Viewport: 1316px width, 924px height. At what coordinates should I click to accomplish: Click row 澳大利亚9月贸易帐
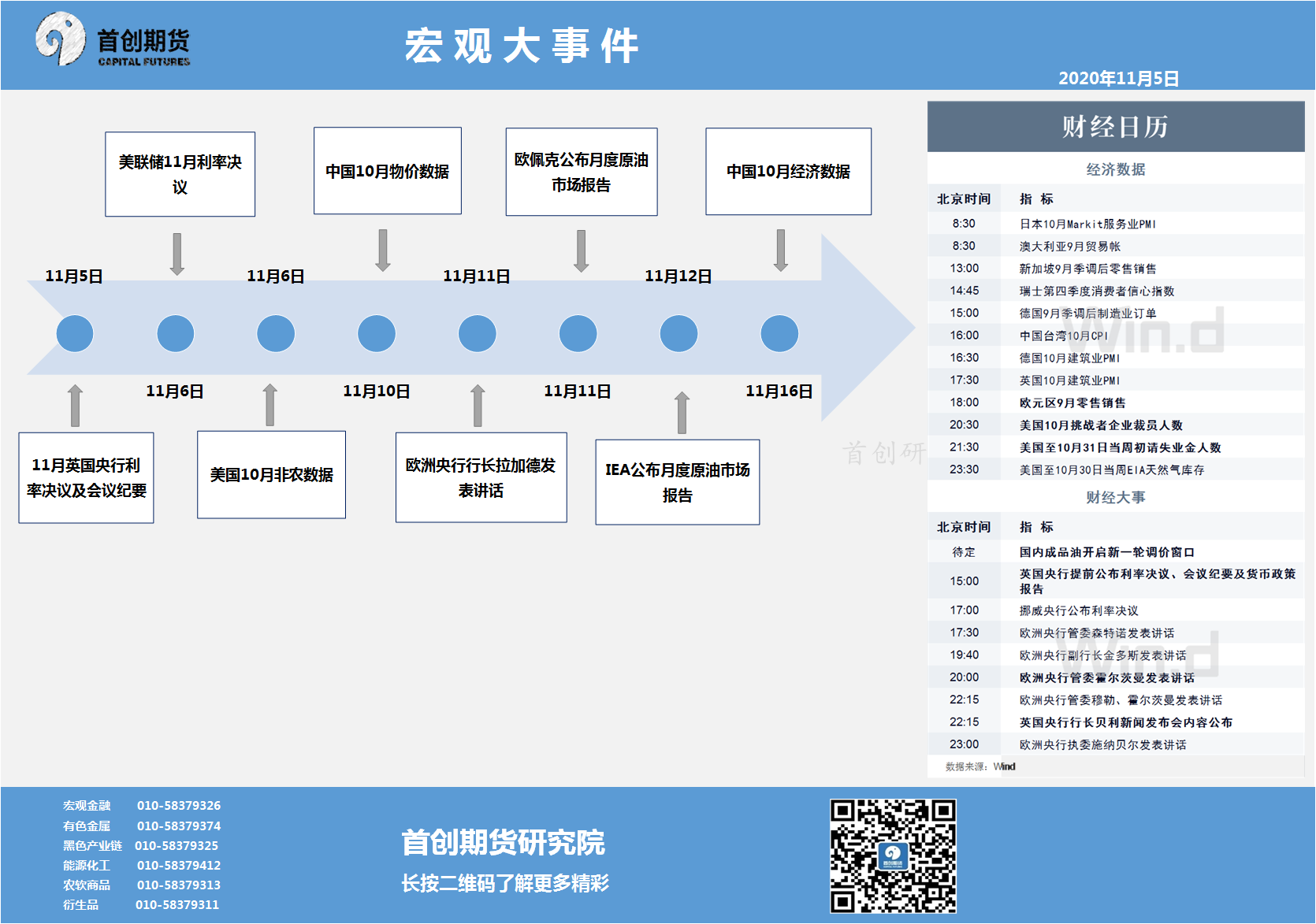1116,246
